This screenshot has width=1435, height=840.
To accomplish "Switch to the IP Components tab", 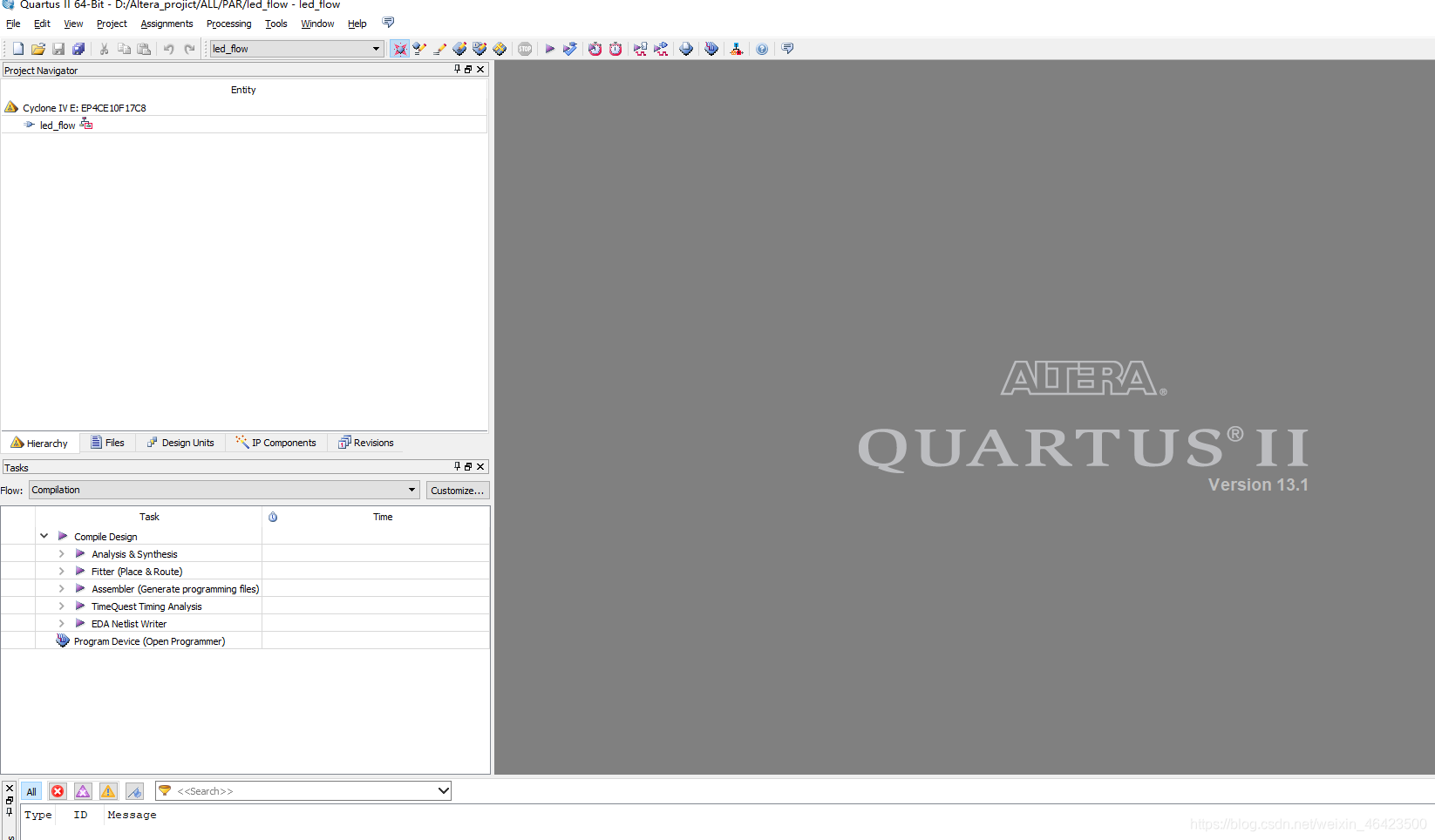I will [x=275, y=443].
